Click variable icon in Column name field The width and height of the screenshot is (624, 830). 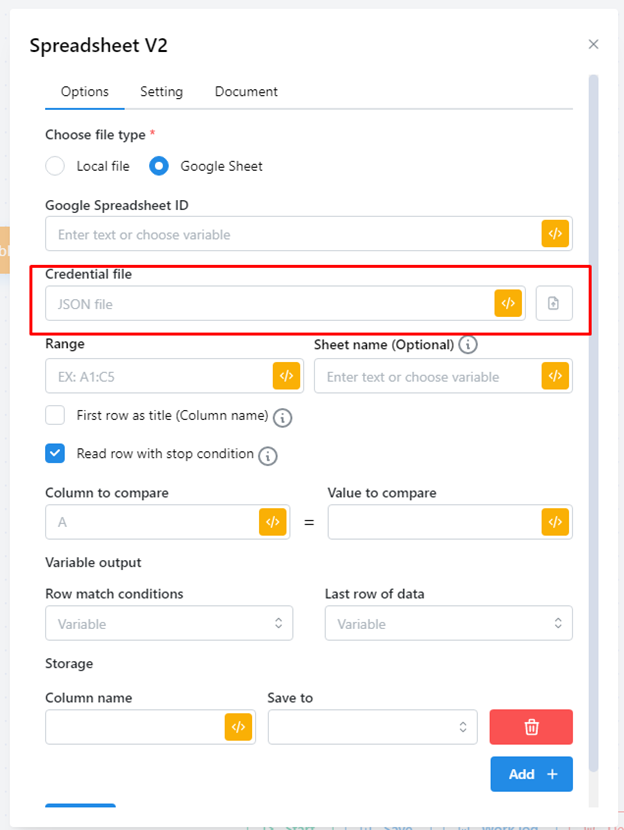click(x=238, y=727)
